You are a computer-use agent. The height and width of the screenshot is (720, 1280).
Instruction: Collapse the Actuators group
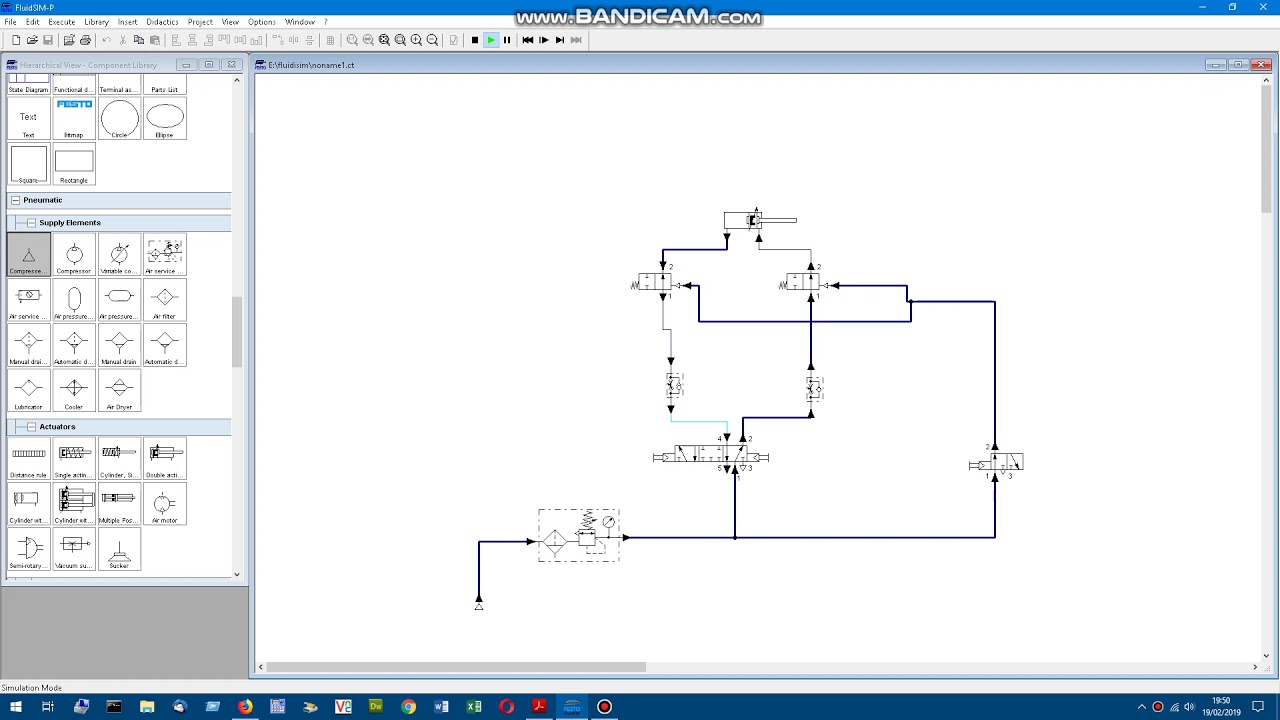(31, 427)
